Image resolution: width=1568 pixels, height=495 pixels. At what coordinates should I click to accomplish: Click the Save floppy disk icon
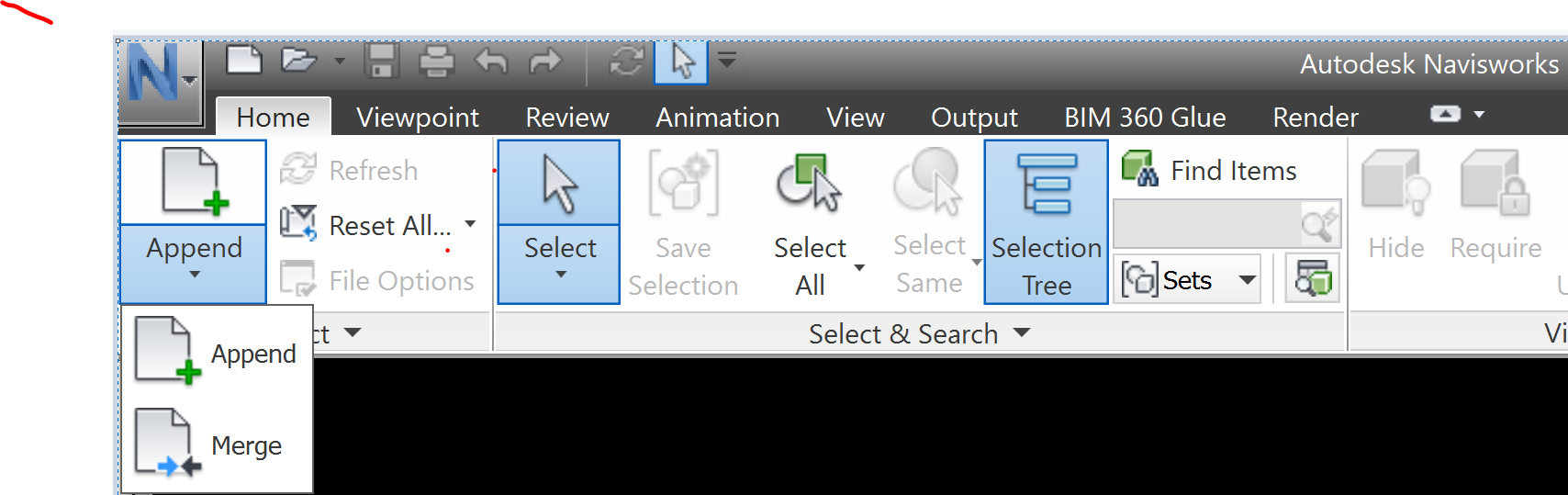click(x=381, y=62)
